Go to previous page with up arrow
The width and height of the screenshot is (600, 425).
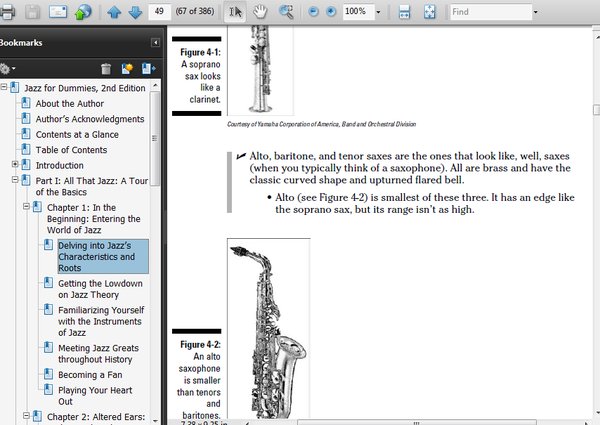(x=114, y=12)
